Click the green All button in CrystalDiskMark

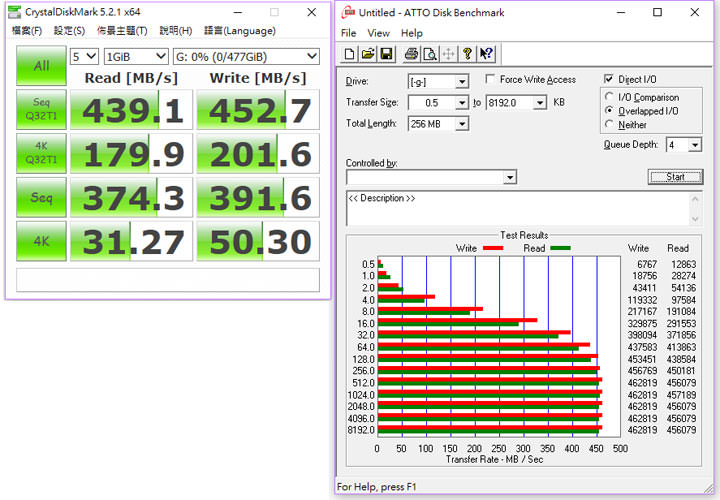pyautogui.click(x=41, y=66)
